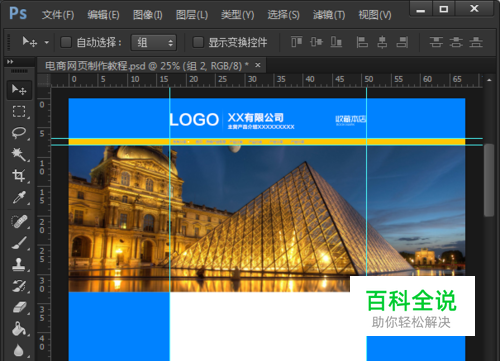Click the scroll up arrow
The image size is (500, 361).
(489, 80)
